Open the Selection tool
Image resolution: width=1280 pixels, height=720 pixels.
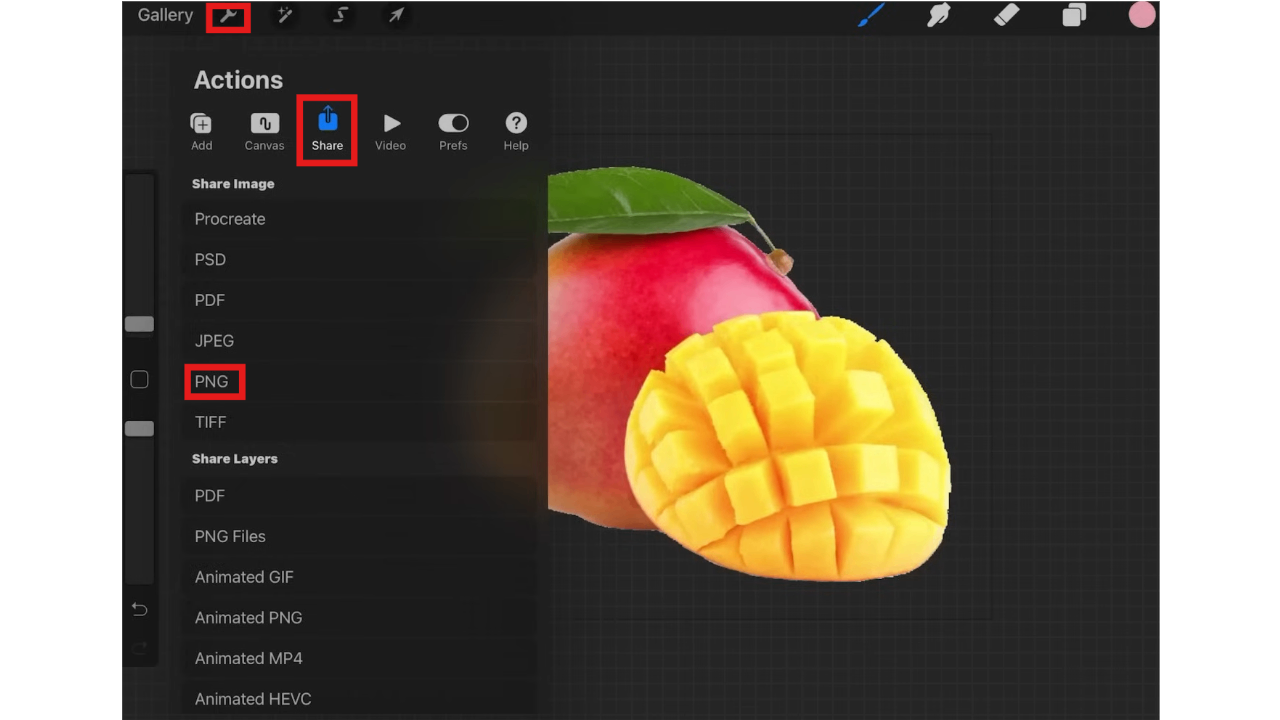click(340, 15)
